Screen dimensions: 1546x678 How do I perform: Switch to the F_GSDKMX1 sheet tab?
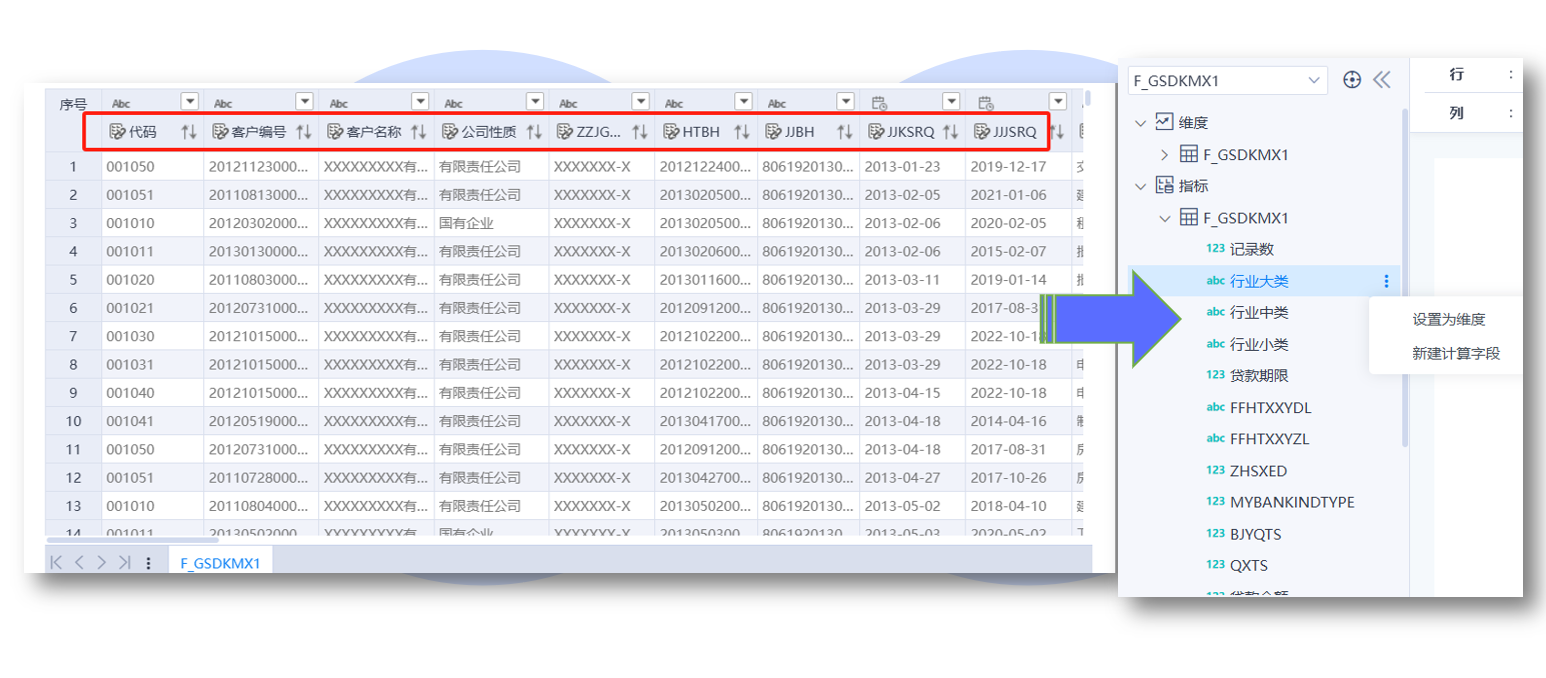click(220, 563)
